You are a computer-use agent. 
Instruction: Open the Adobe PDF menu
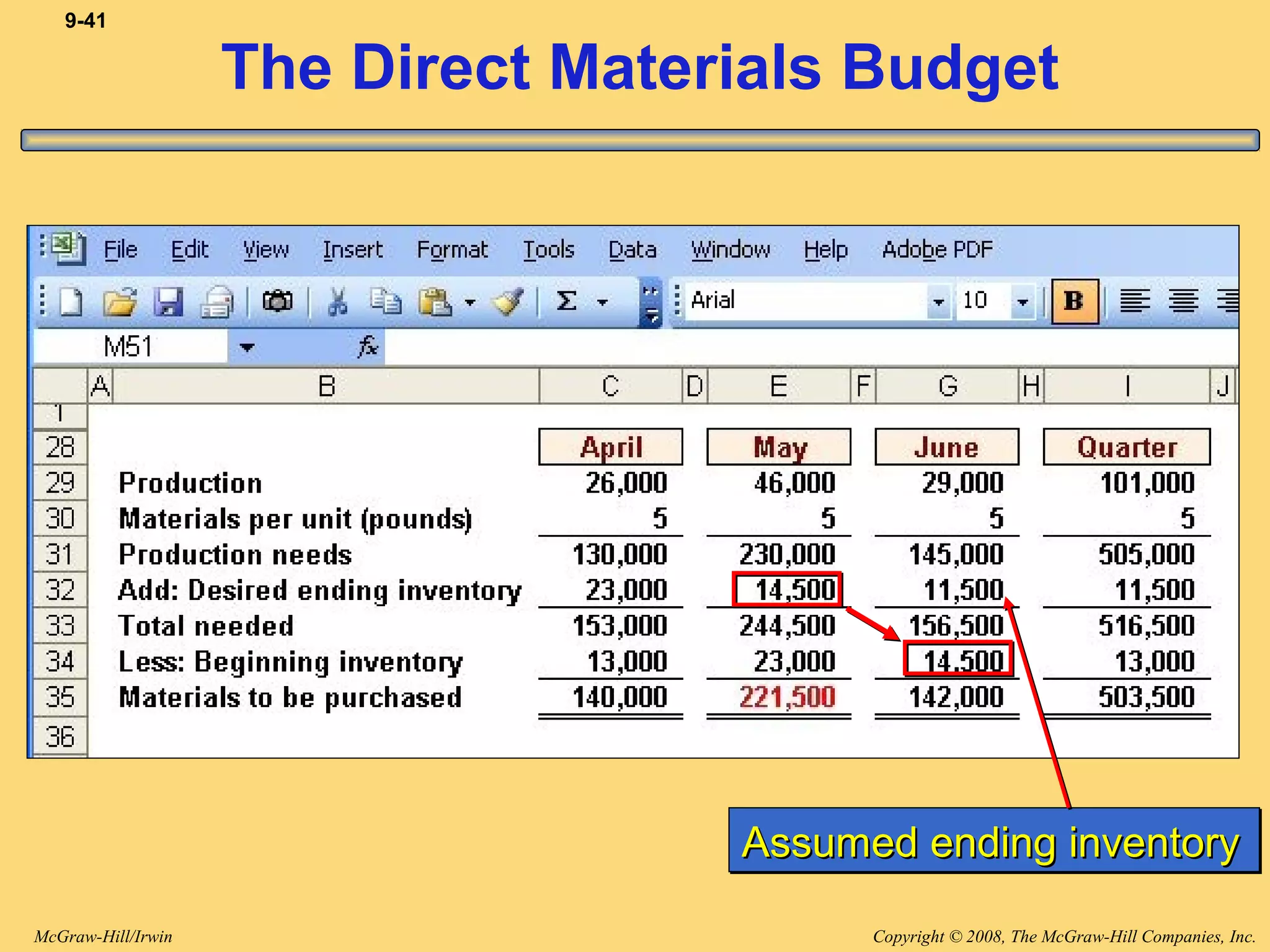(937, 250)
